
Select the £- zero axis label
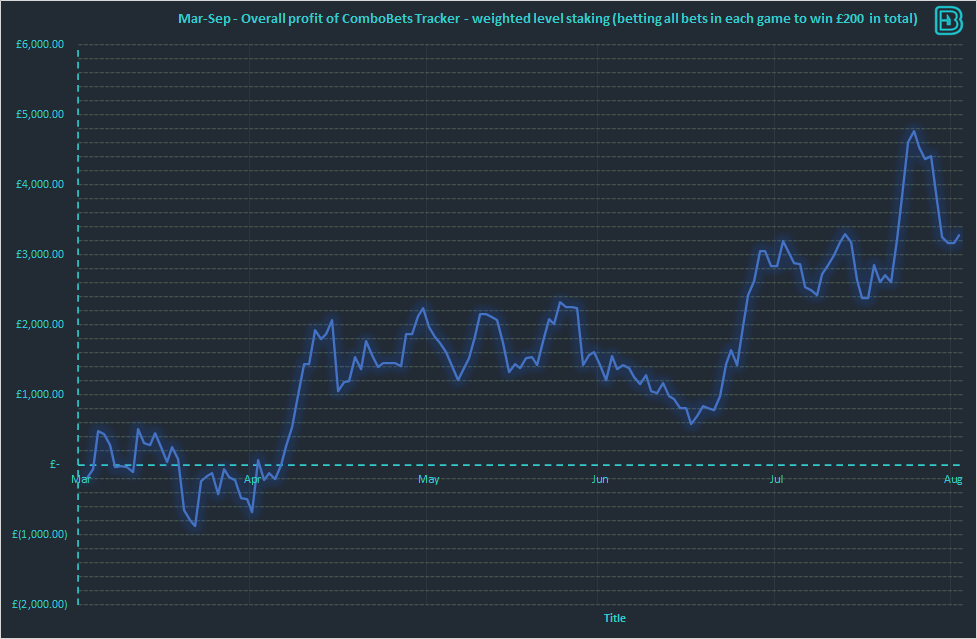pyautogui.click(x=55, y=464)
